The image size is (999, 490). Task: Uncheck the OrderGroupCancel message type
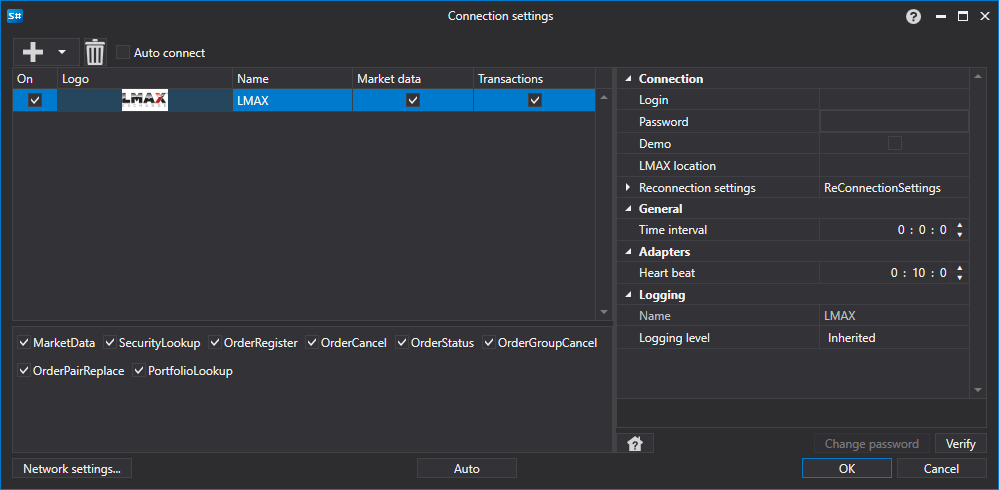pos(489,343)
